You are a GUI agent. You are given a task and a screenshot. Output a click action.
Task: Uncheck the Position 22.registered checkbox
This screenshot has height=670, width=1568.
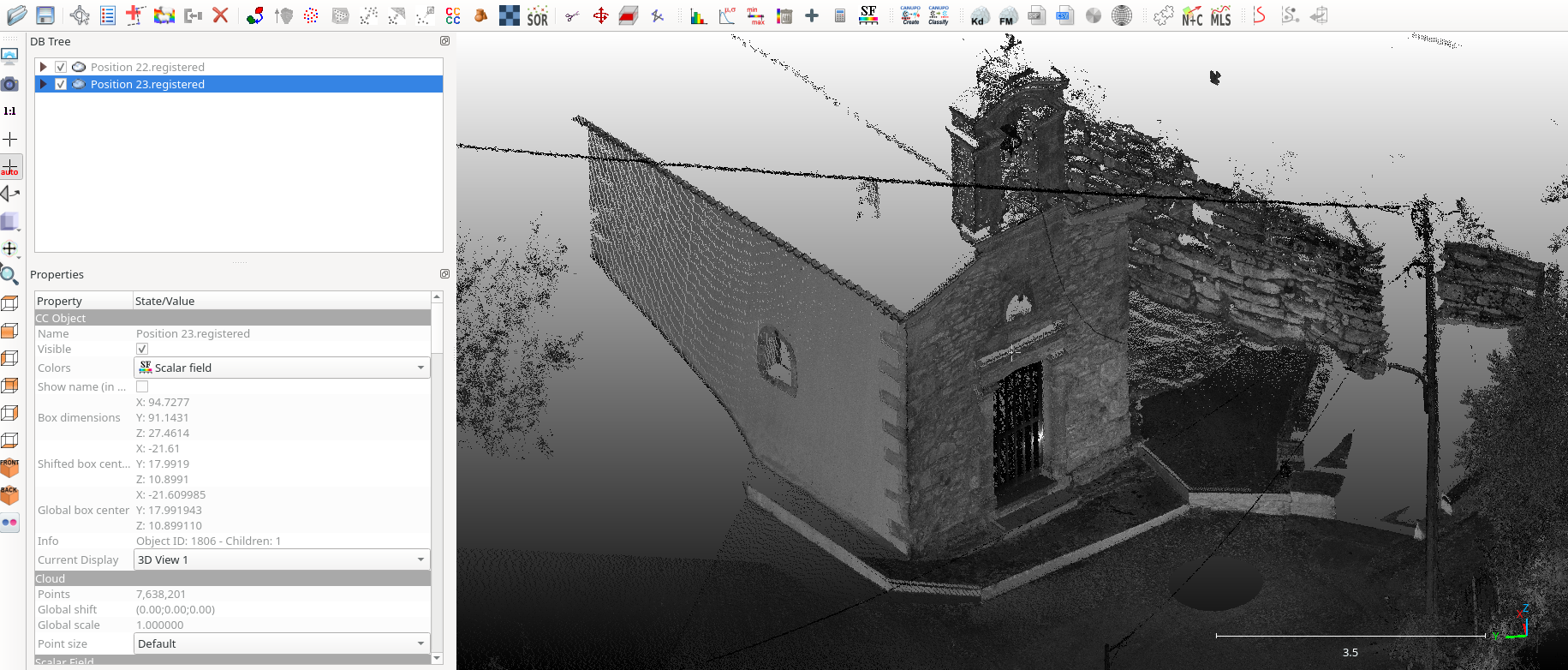[x=61, y=67]
